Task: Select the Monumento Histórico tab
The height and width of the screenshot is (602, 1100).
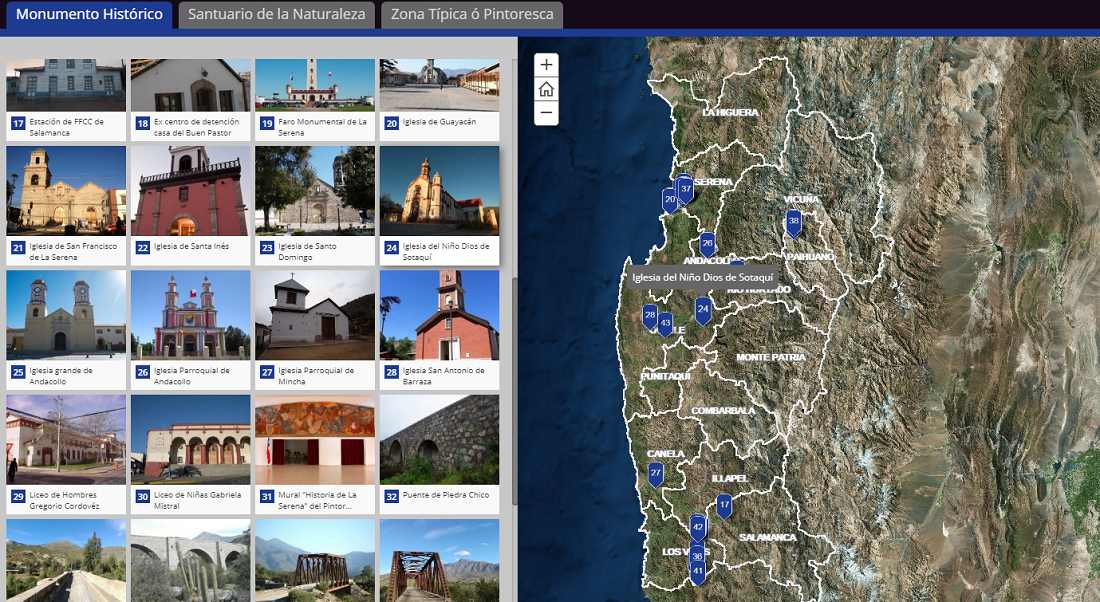Action: (89, 15)
